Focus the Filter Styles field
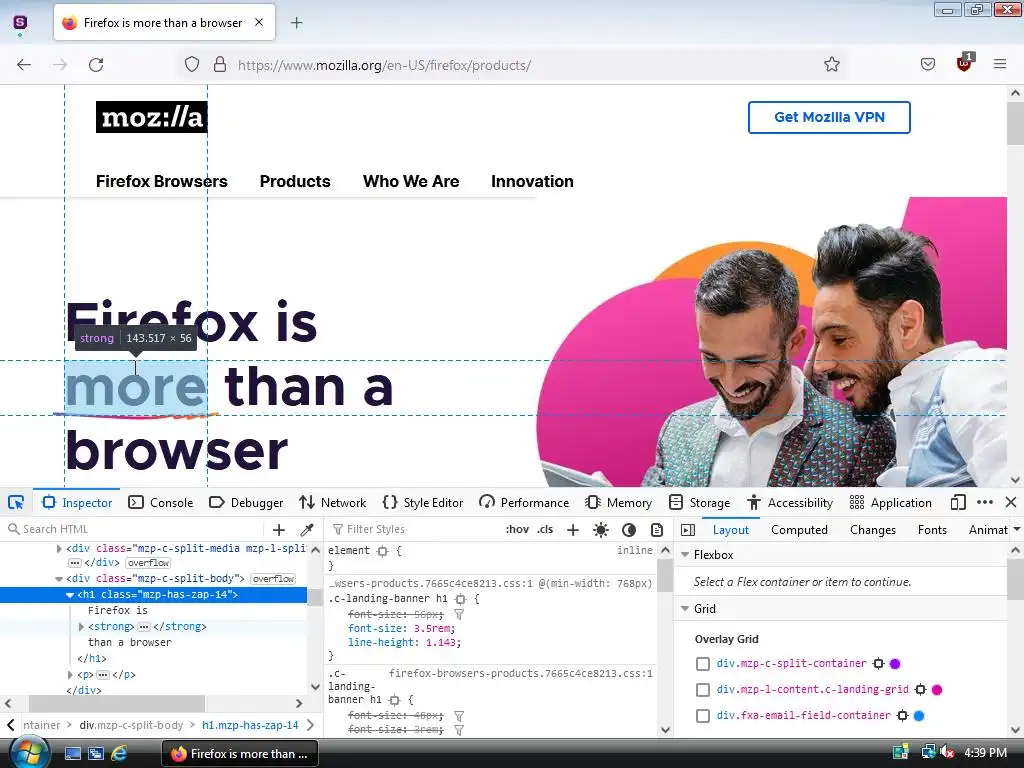Screen dimensions: 1024x768 click(x=415, y=530)
